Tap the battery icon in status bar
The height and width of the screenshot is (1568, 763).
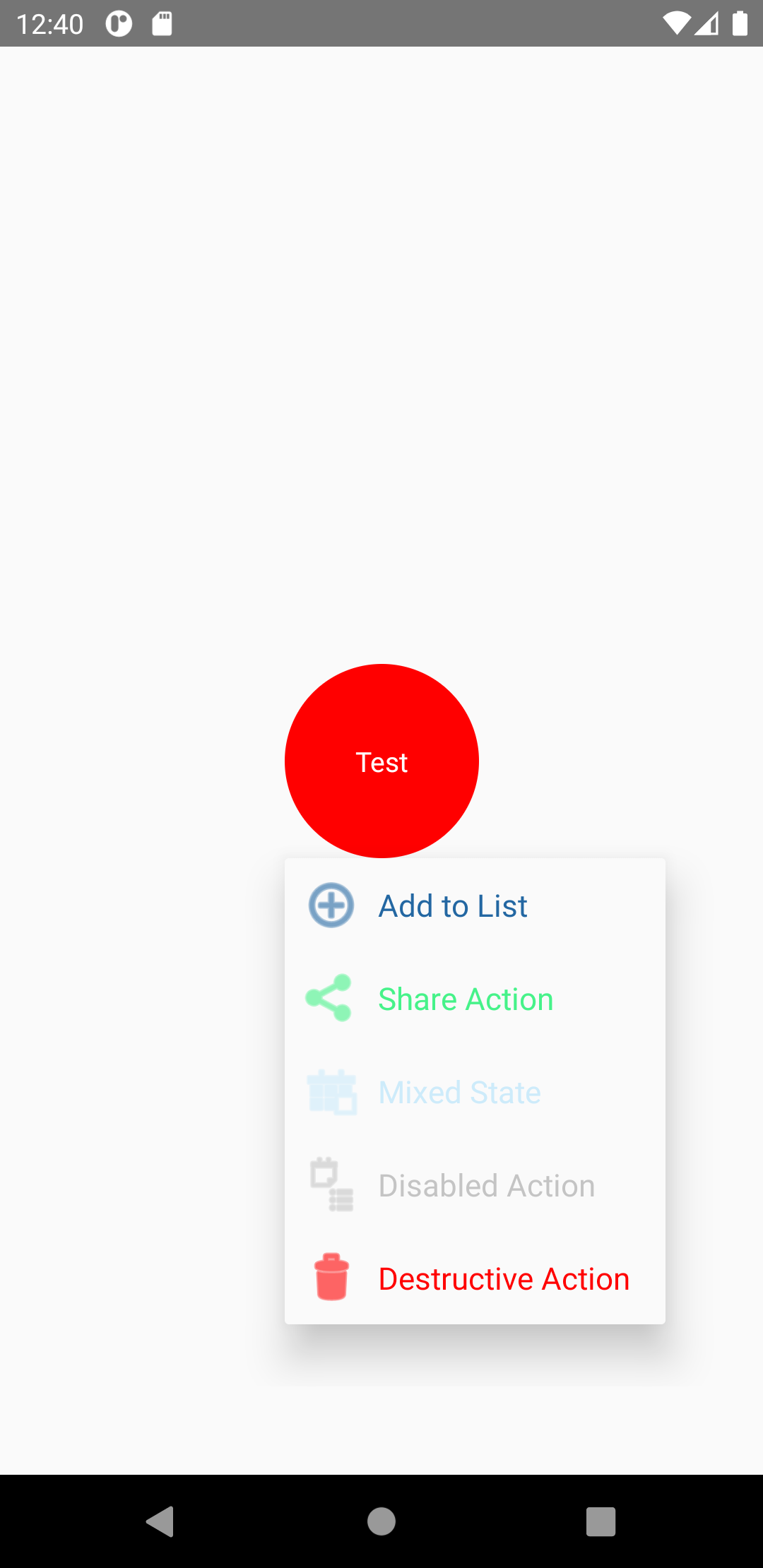click(740, 23)
